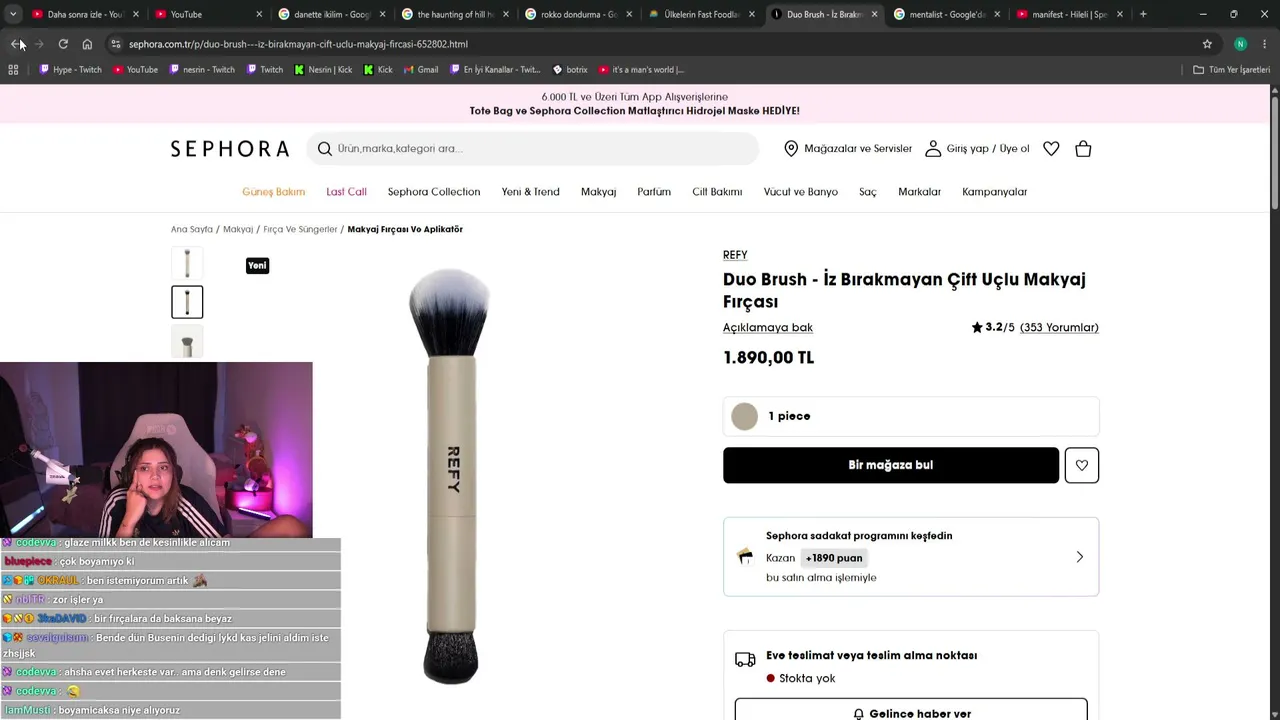Select the beige '1 piece' color swatch
The width and height of the screenshot is (1280, 720).
point(744,416)
